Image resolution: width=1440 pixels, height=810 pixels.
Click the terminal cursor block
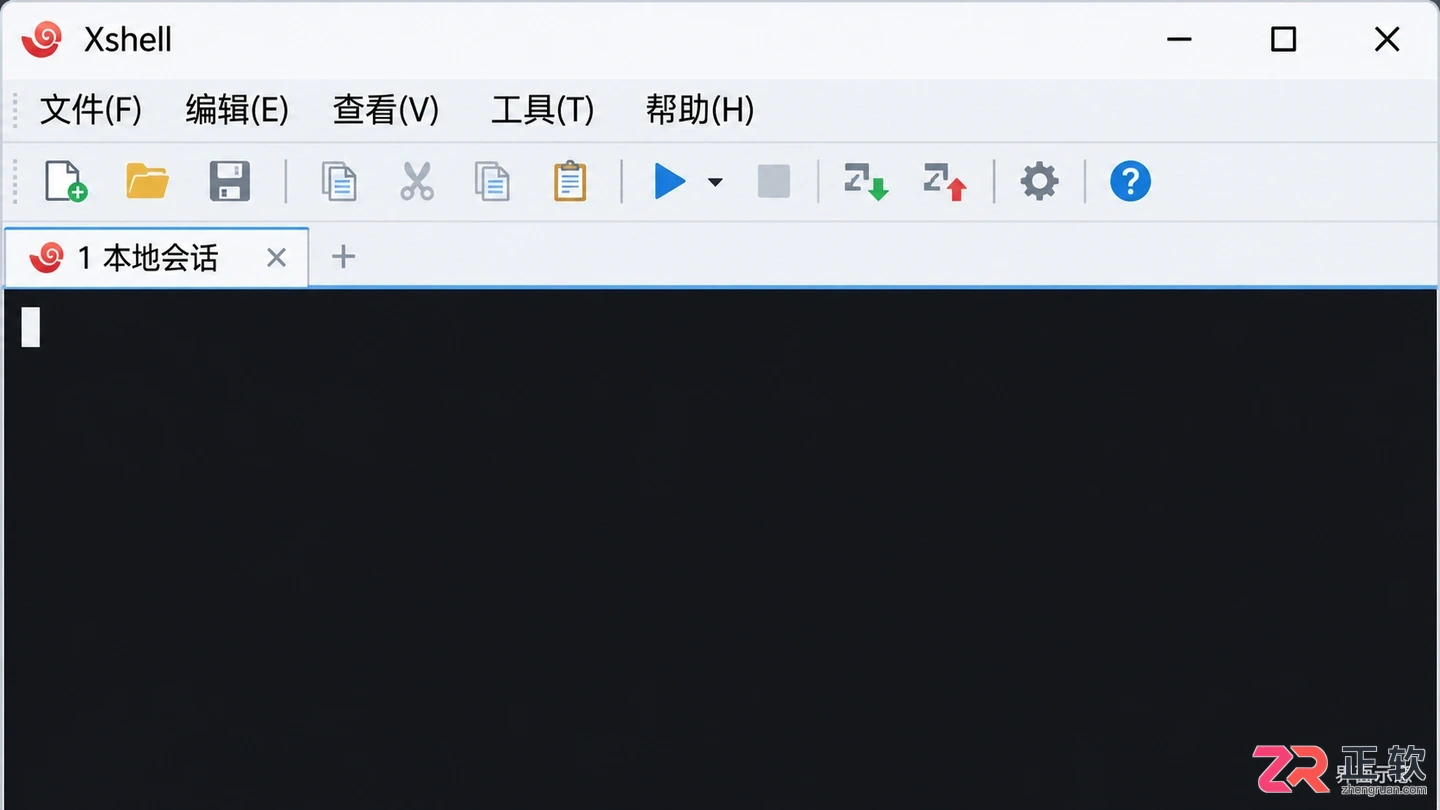pos(31,327)
